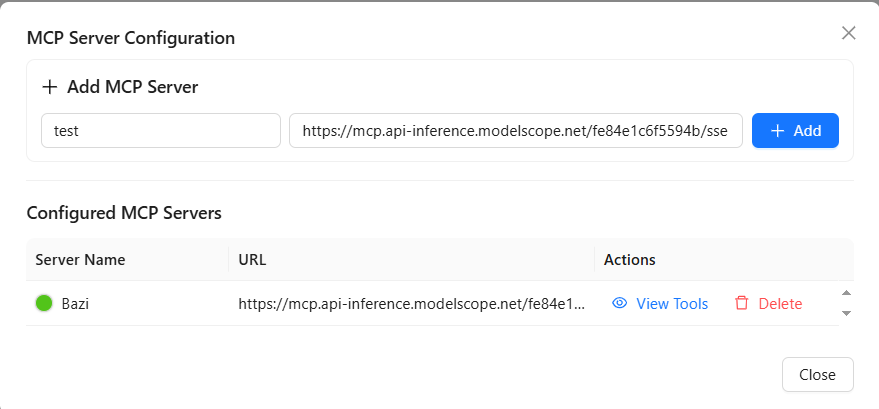Viewport: 879px width, 409px height.
Task: Click into the modelscope SSE URL input field
Action: coord(515,131)
